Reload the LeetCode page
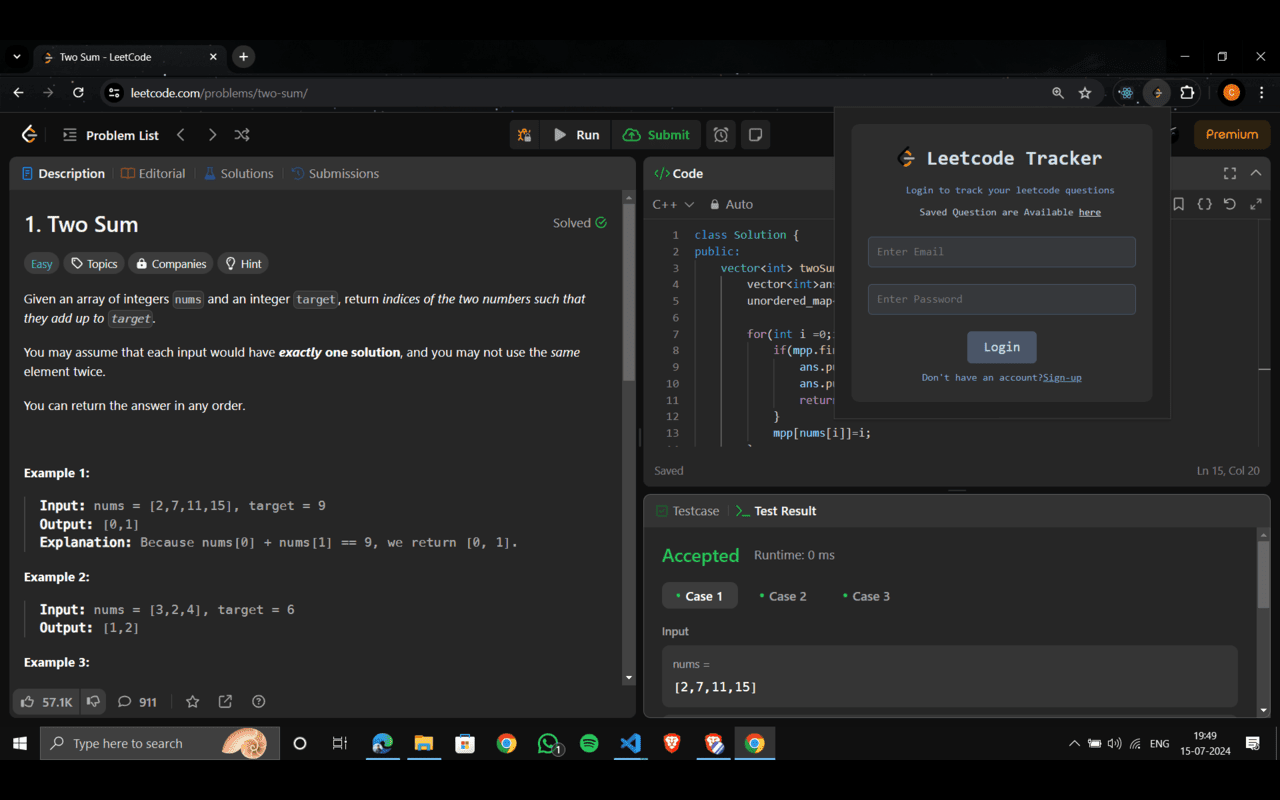Image resolution: width=1280 pixels, height=800 pixels. coord(78,93)
